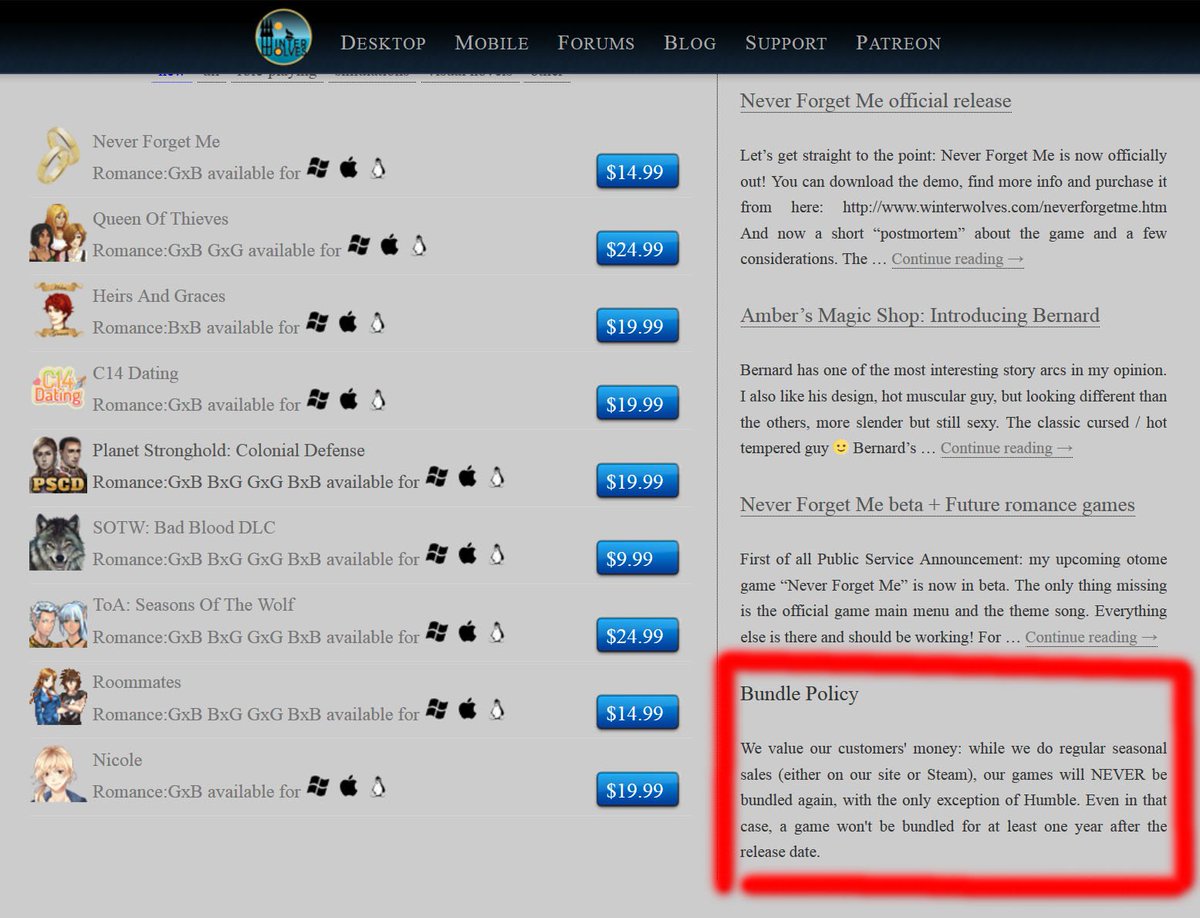Viewport: 1200px width, 918px height.
Task: Click the Linux penguin icon for C14 Dating
Action: point(377,400)
